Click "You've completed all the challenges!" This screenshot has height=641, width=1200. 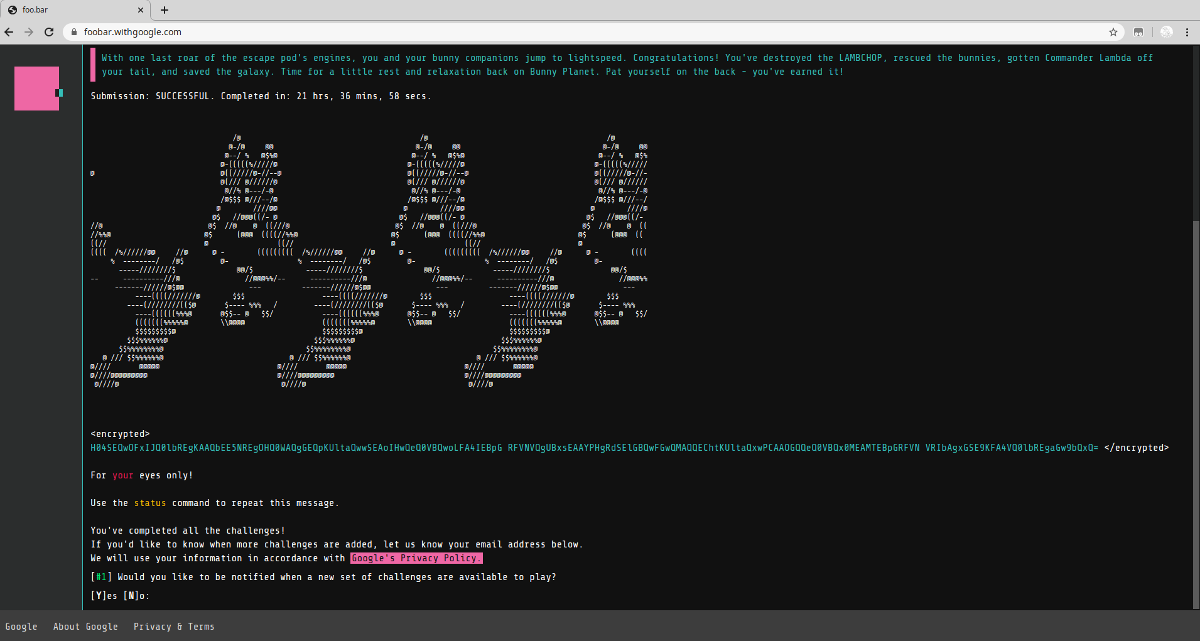coord(188,531)
